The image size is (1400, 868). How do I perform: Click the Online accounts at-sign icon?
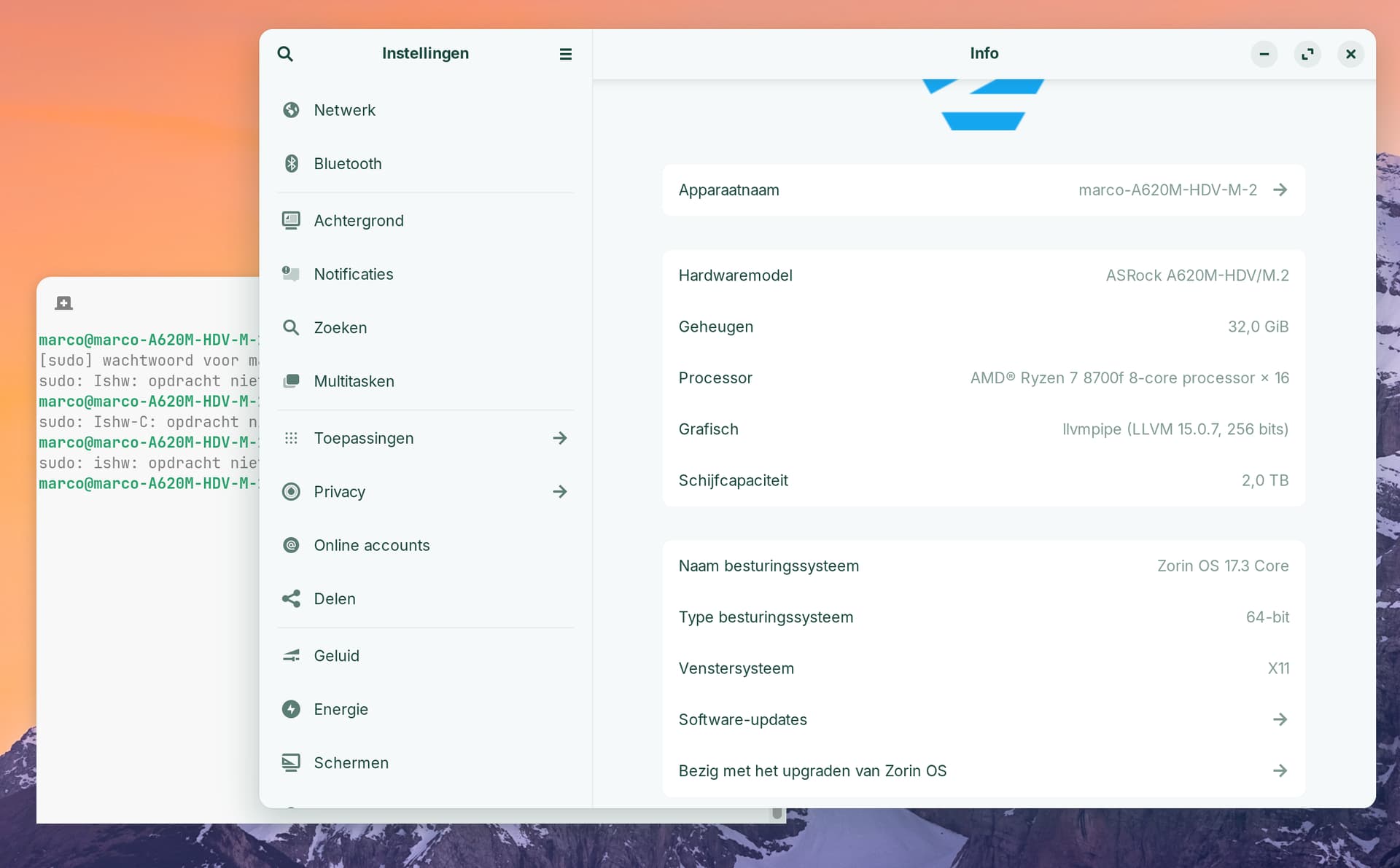coord(291,545)
